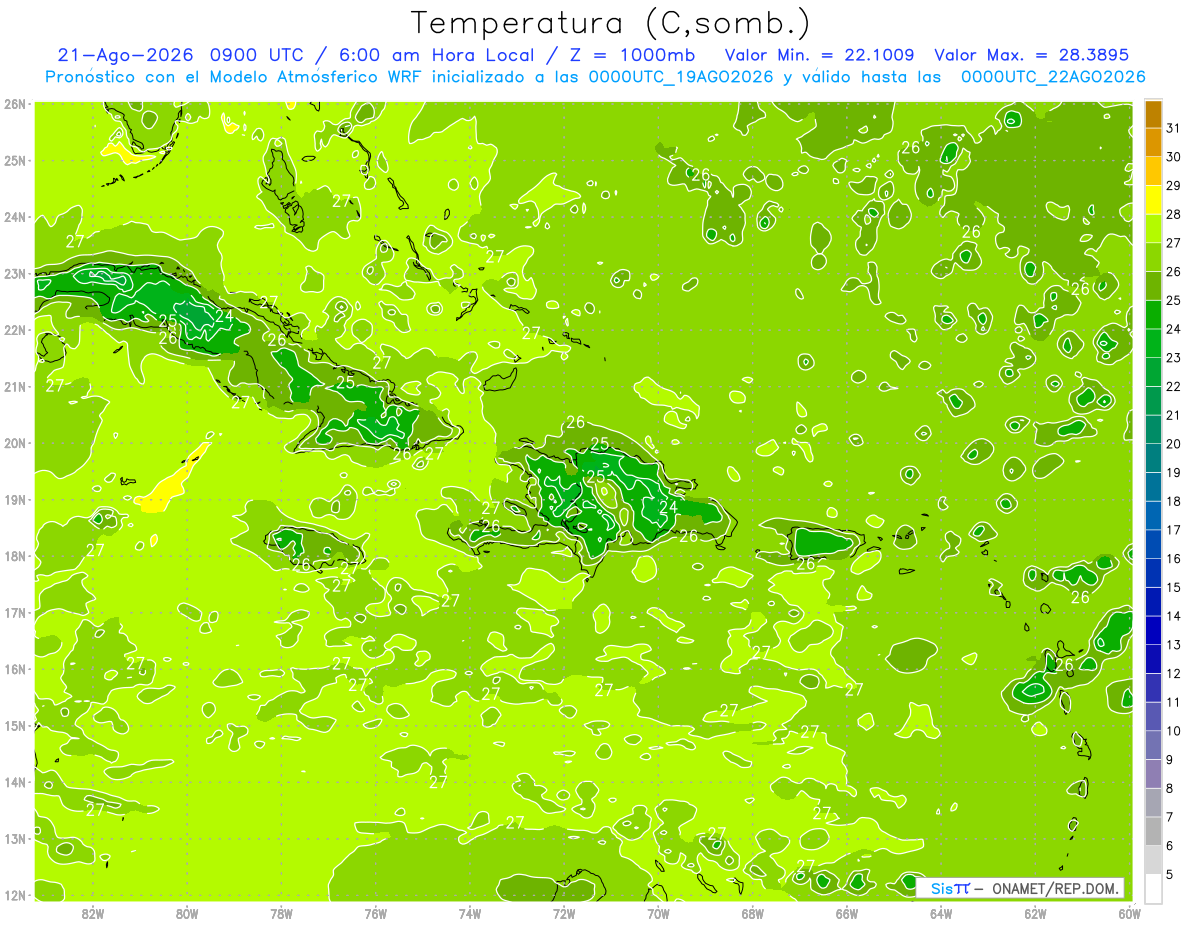
Task: Click the 78W longitude axis label
Action: point(282,913)
